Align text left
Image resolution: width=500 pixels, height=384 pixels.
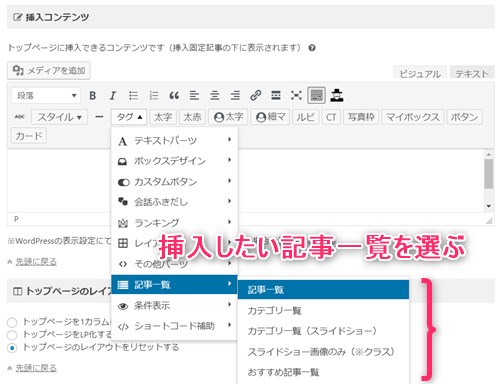[194, 96]
